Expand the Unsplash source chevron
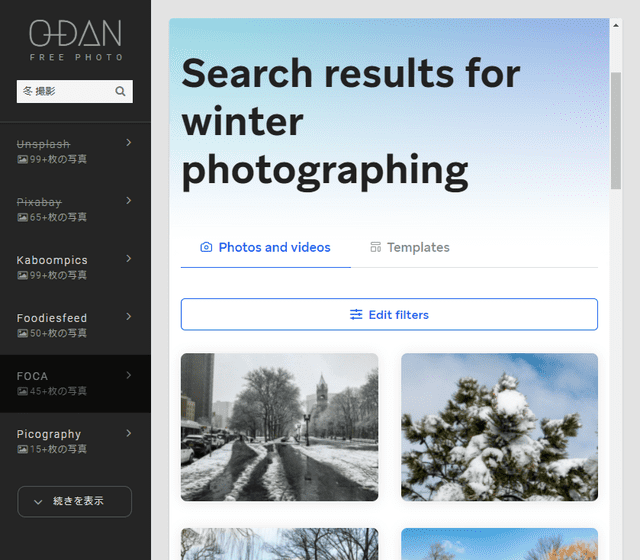Image resolution: width=640 pixels, height=560 pixels. (129, 142)
